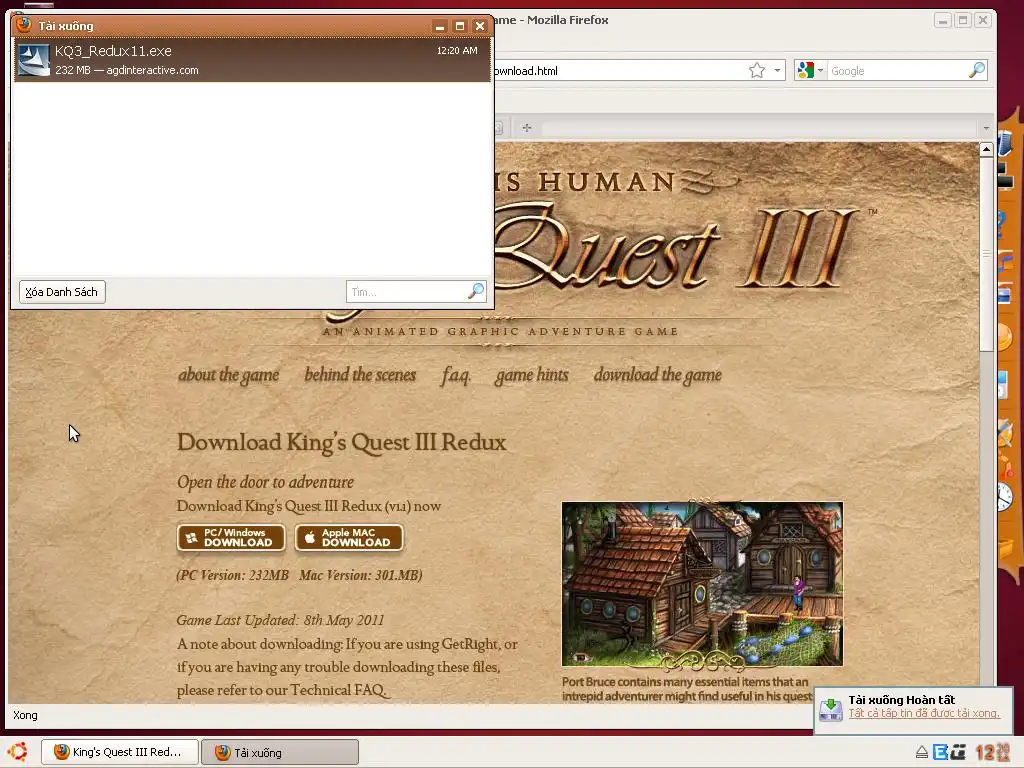Click the 'Game Last Updated: 8th May 2011' text
Viewport: 1024px width, 768px height.
pos(280,620)
